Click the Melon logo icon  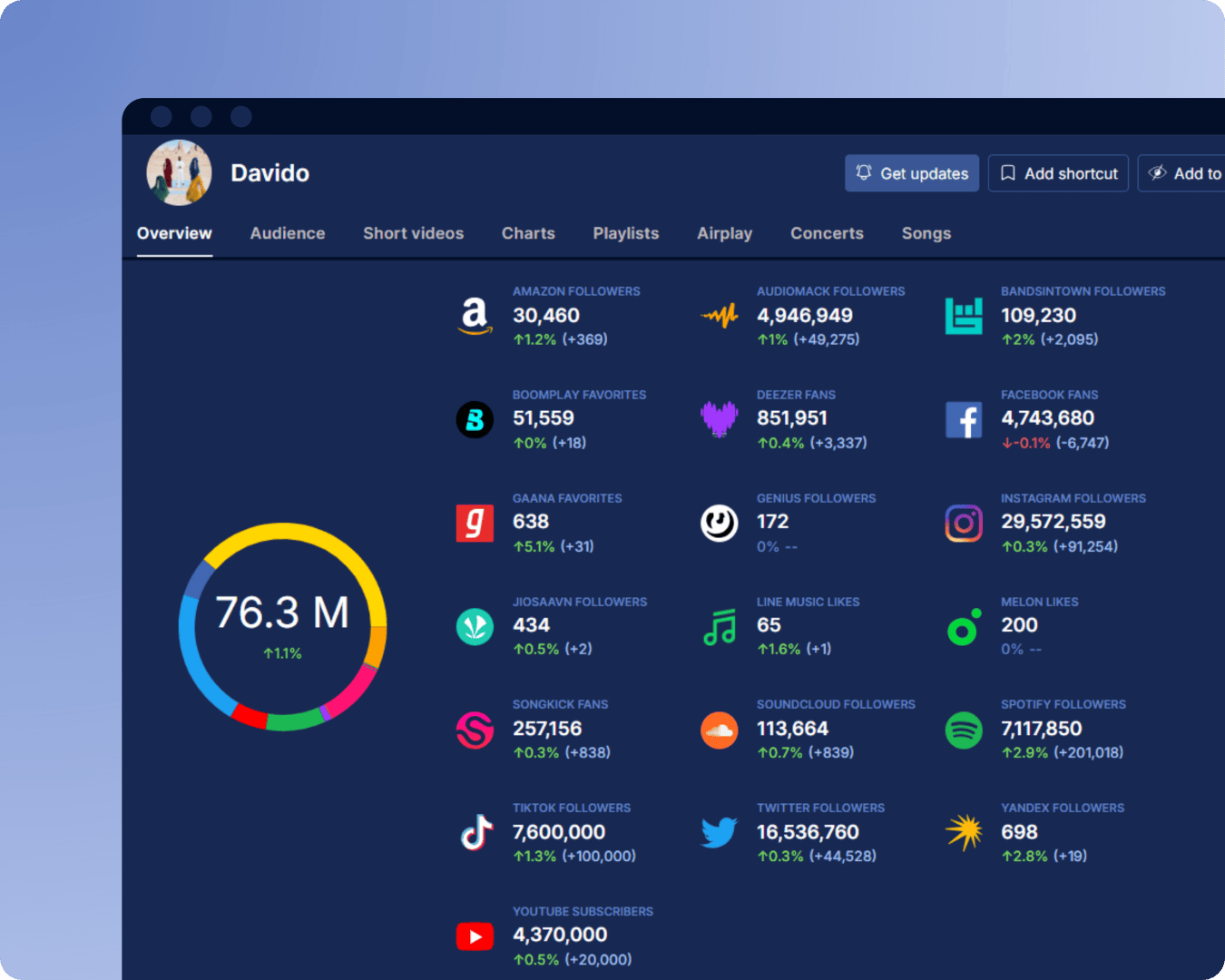[x=964, y=626]
